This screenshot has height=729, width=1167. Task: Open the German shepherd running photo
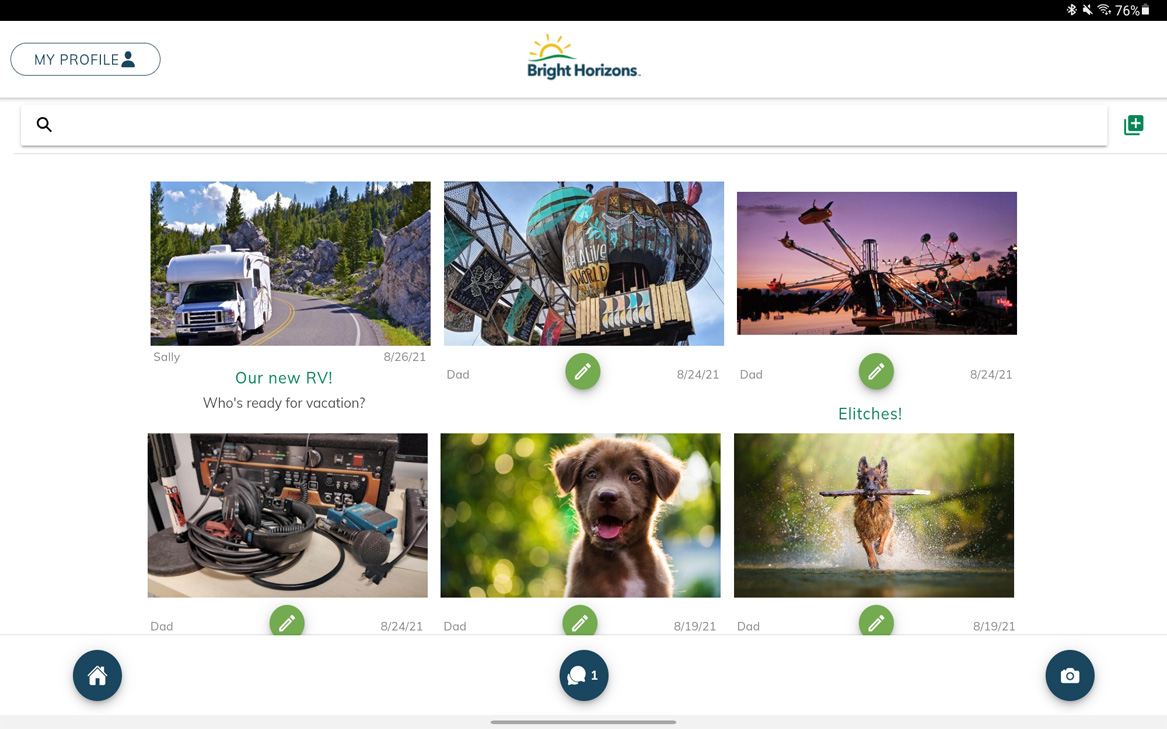[x=874, y=515]
